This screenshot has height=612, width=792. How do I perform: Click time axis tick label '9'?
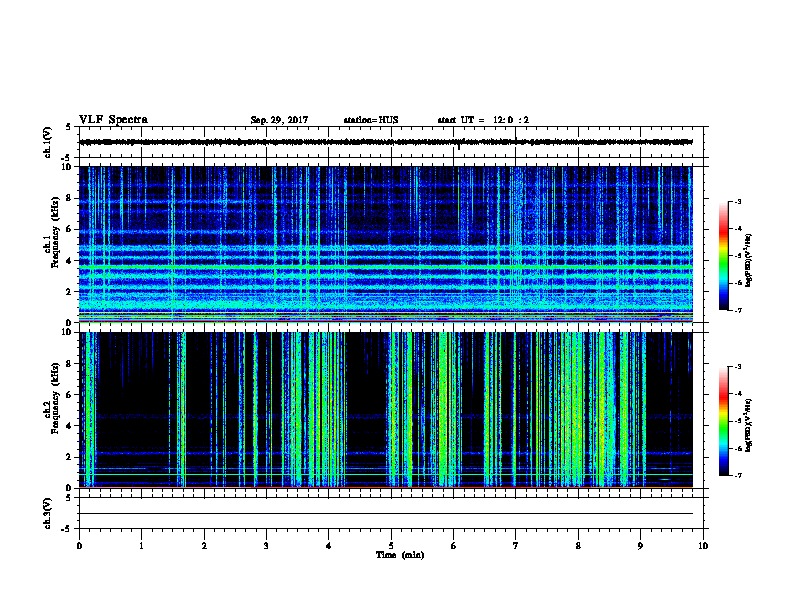(x=640, y=546)
